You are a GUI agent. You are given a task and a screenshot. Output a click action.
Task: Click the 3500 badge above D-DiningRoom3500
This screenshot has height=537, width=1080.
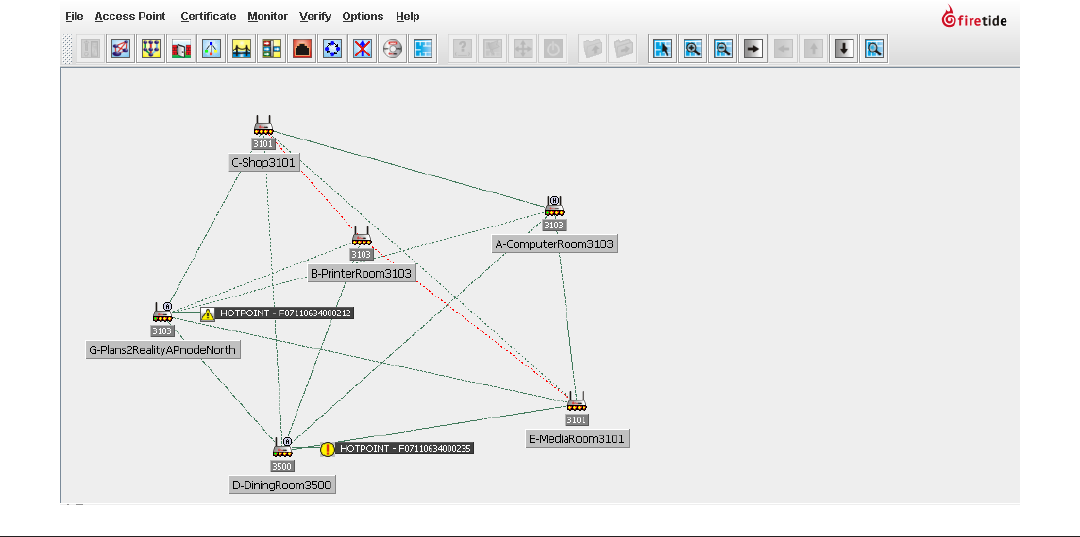point(282,466)
